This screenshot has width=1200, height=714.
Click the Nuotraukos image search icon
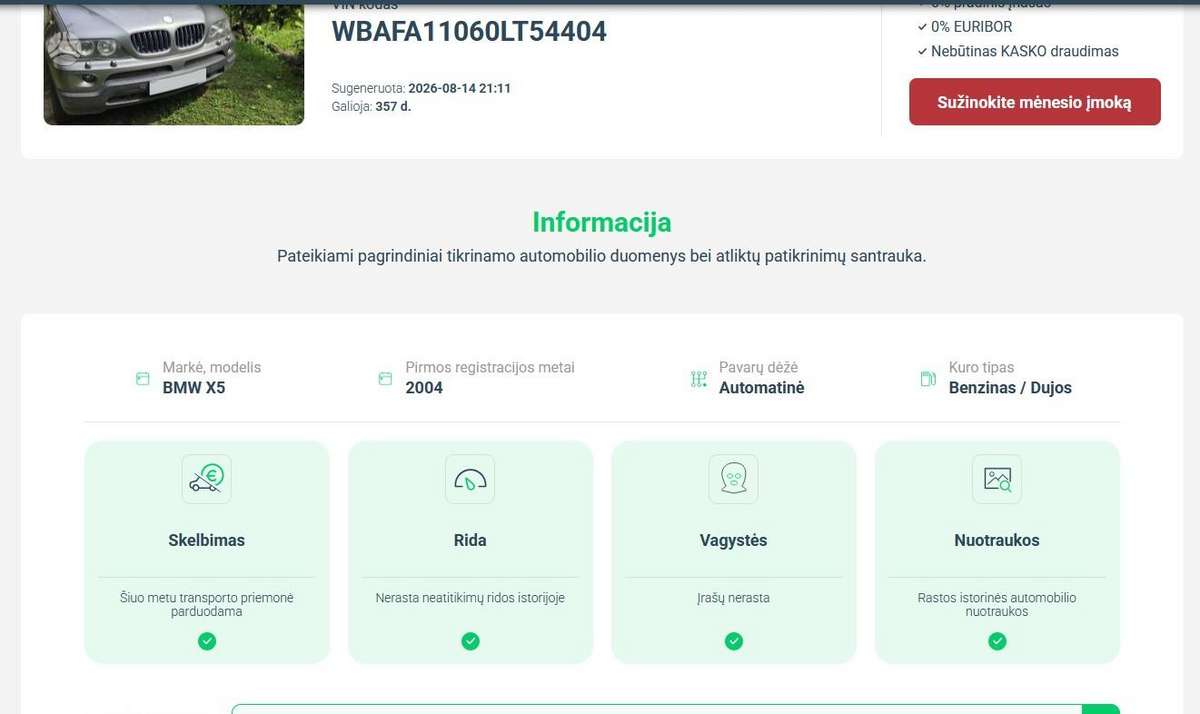[x=997, y=479]
